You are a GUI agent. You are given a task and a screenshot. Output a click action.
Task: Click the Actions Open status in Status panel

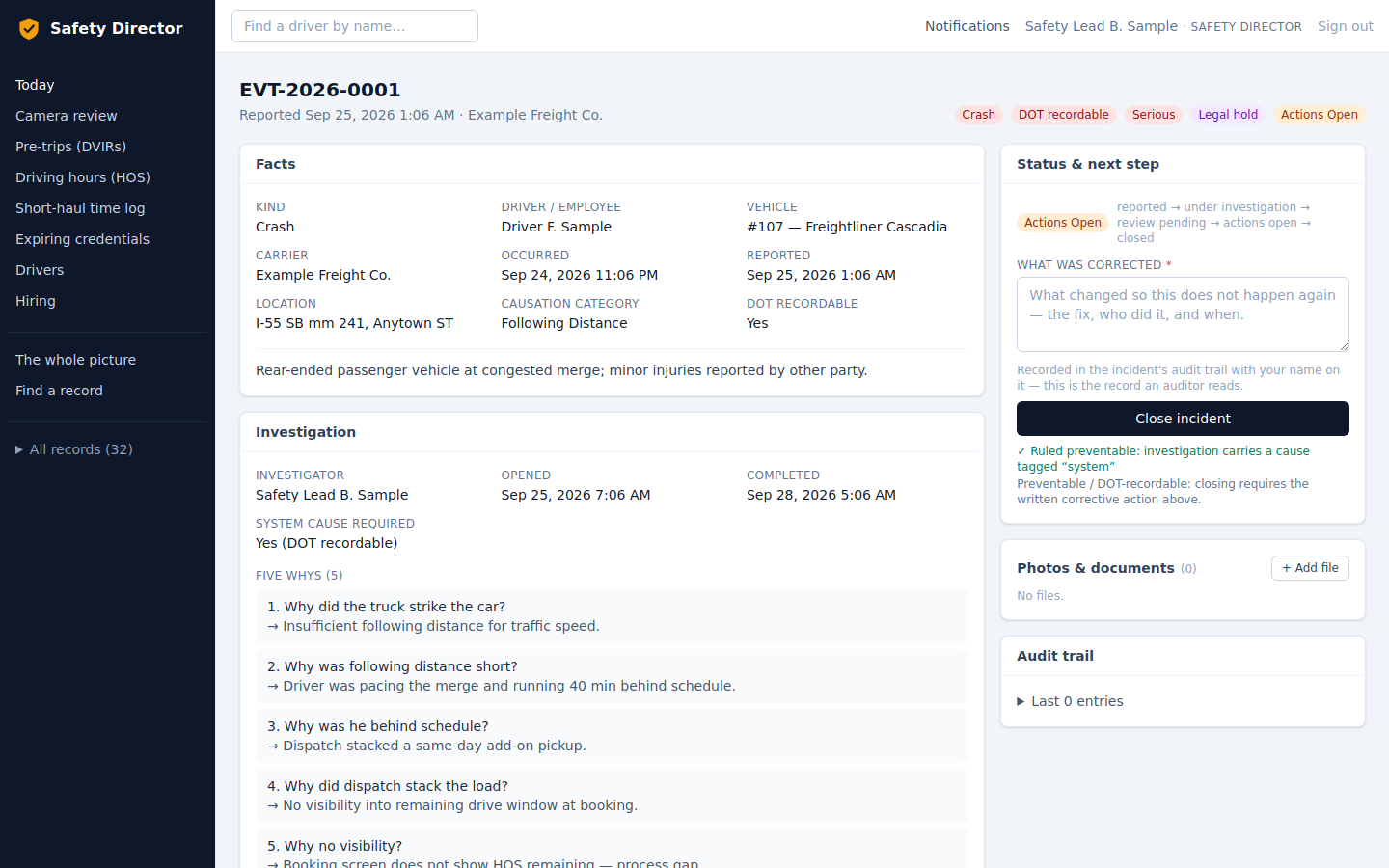(1063, 223)
